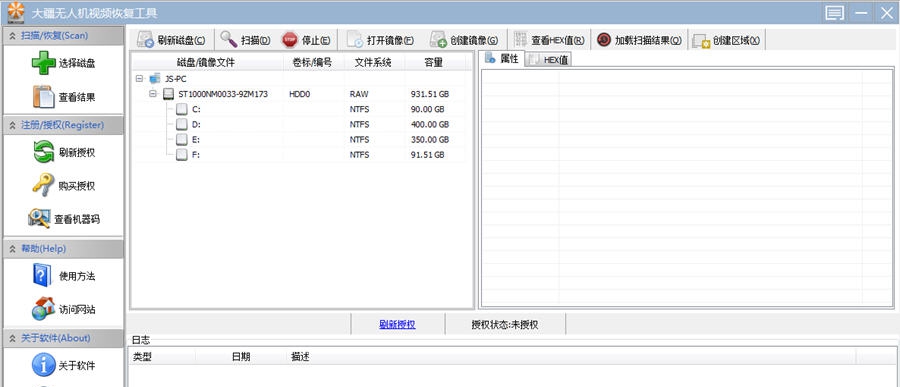Viewport: 900px width, 387px height.
Task: Select the JS-PC computer node
Action: [176, 79]
